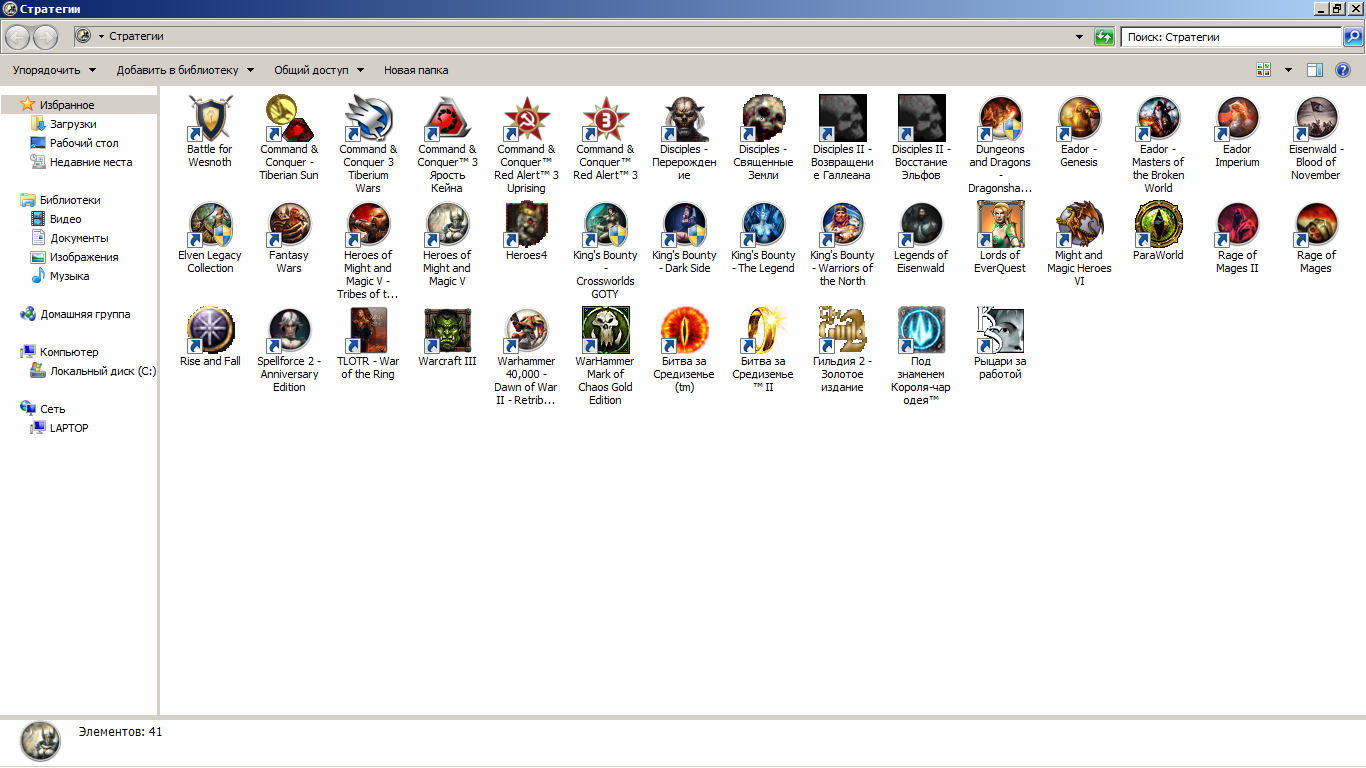Click the Red Alert 3 Uprising shortcut
The width and height of the screenshot is (1366, 768).
(526, 119)
